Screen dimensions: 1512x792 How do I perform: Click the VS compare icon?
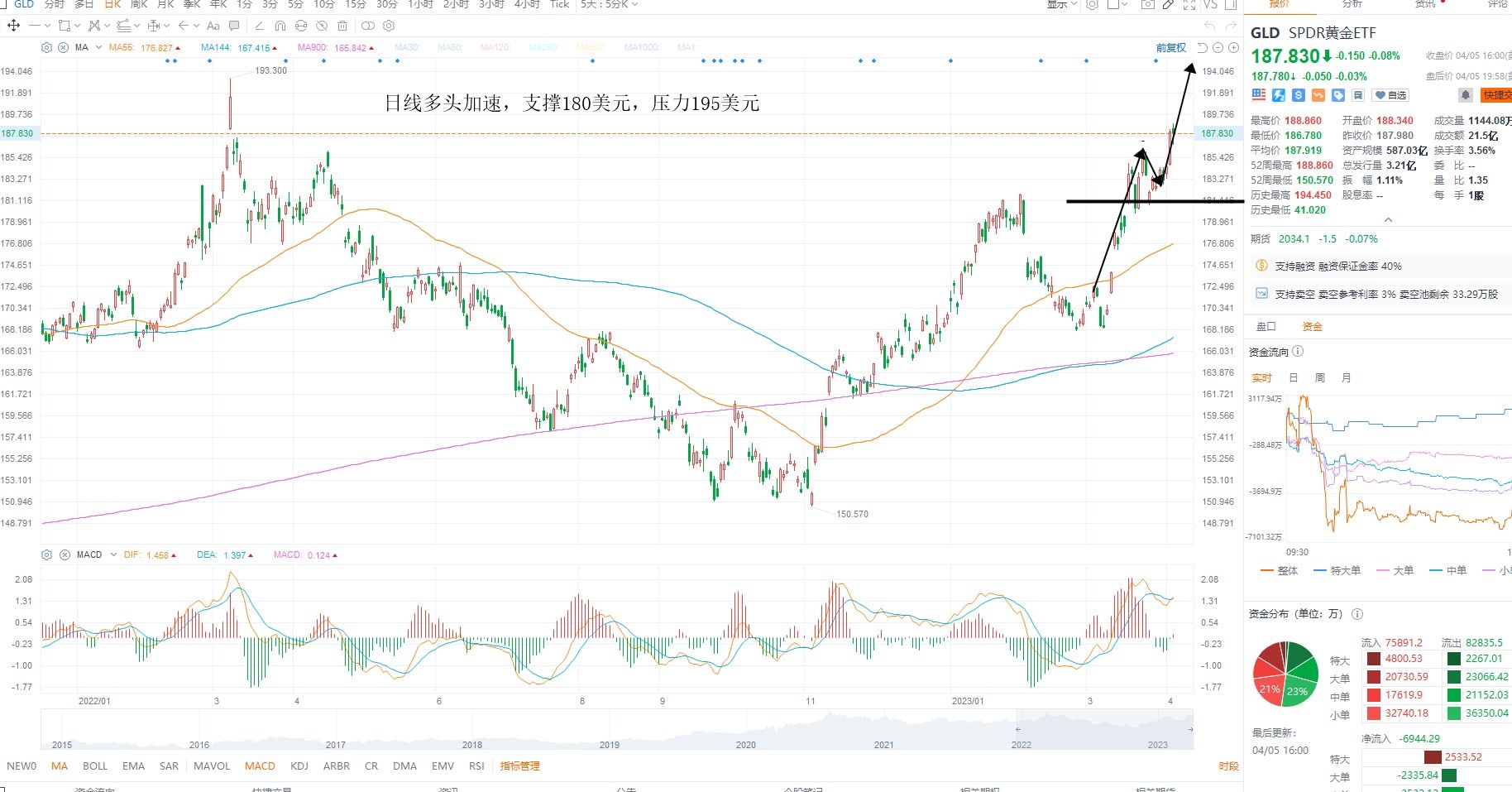point(1210,4)
